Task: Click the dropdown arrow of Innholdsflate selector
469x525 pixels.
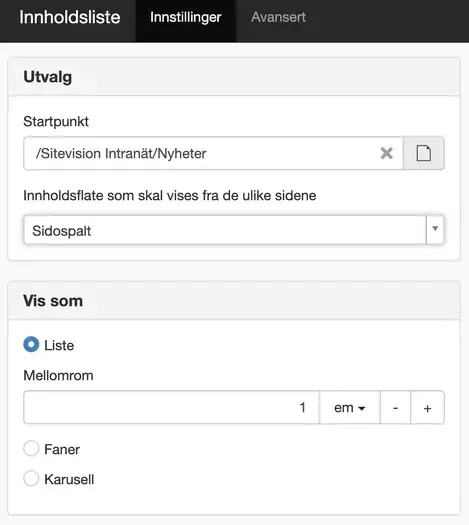Action: point(435,229)
